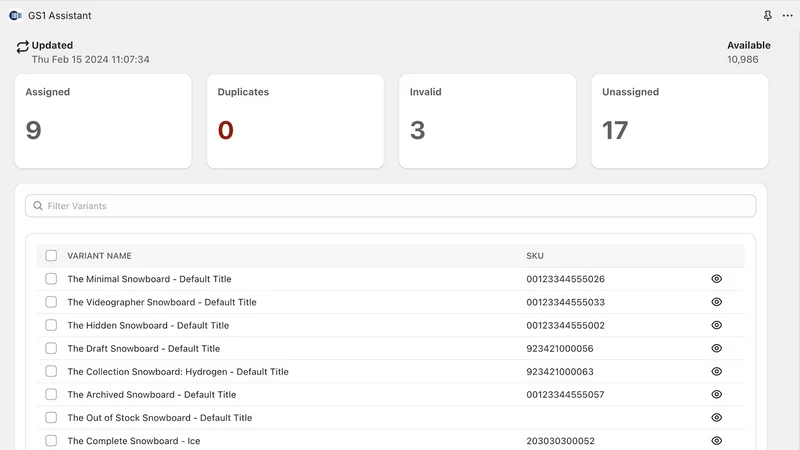Pin the GS1 Assistant app
The height and width of the screenshot is (450, 800).
point(767,16)
